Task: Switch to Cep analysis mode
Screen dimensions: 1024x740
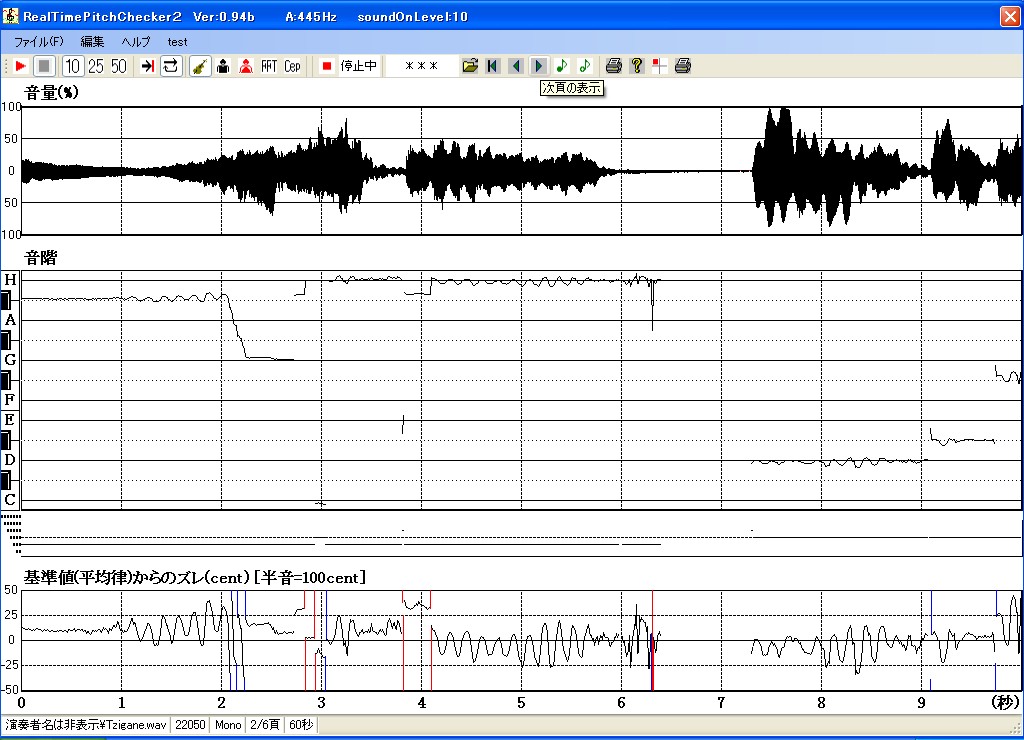Action: (x=292, y=66)
